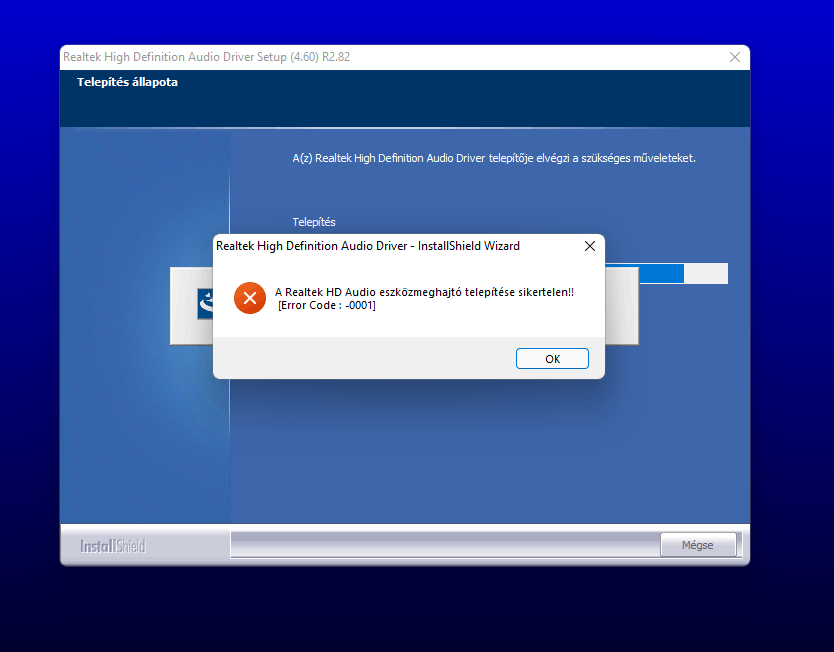Click the 'Telepítés' label above progress bar

pos(314,222)
